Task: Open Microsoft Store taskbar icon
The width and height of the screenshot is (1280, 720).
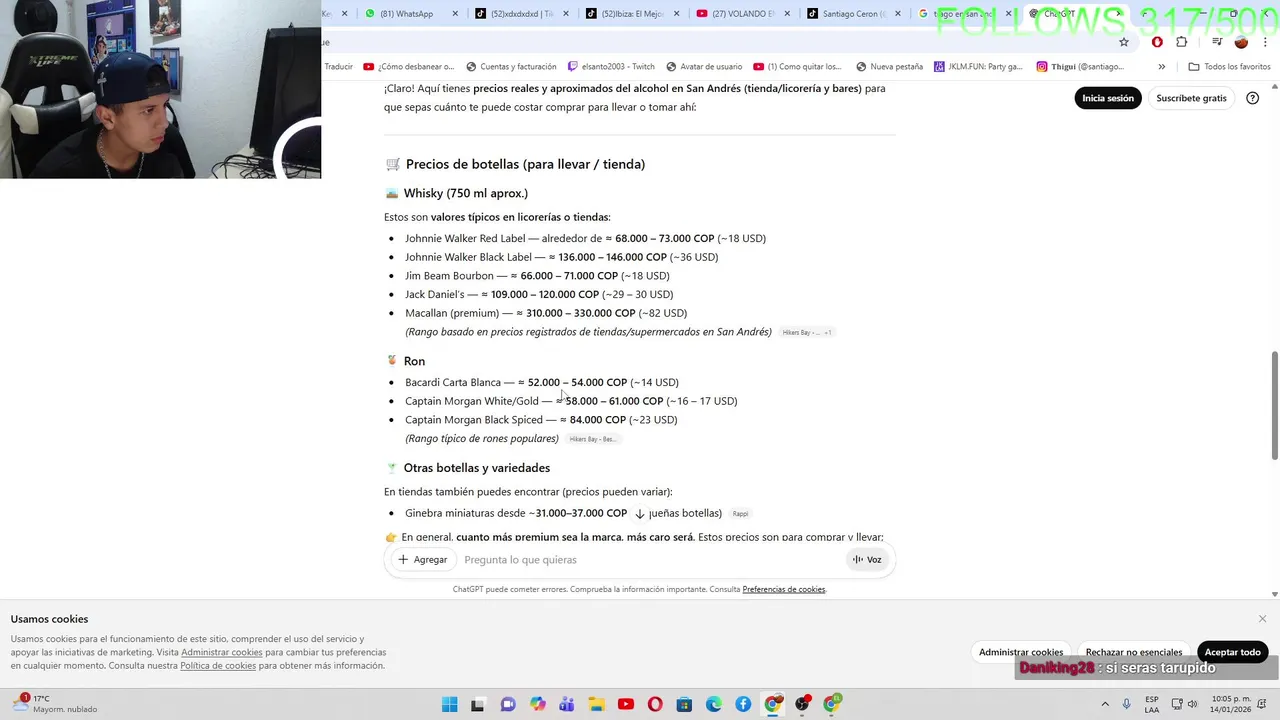Action: click(684, 704)
